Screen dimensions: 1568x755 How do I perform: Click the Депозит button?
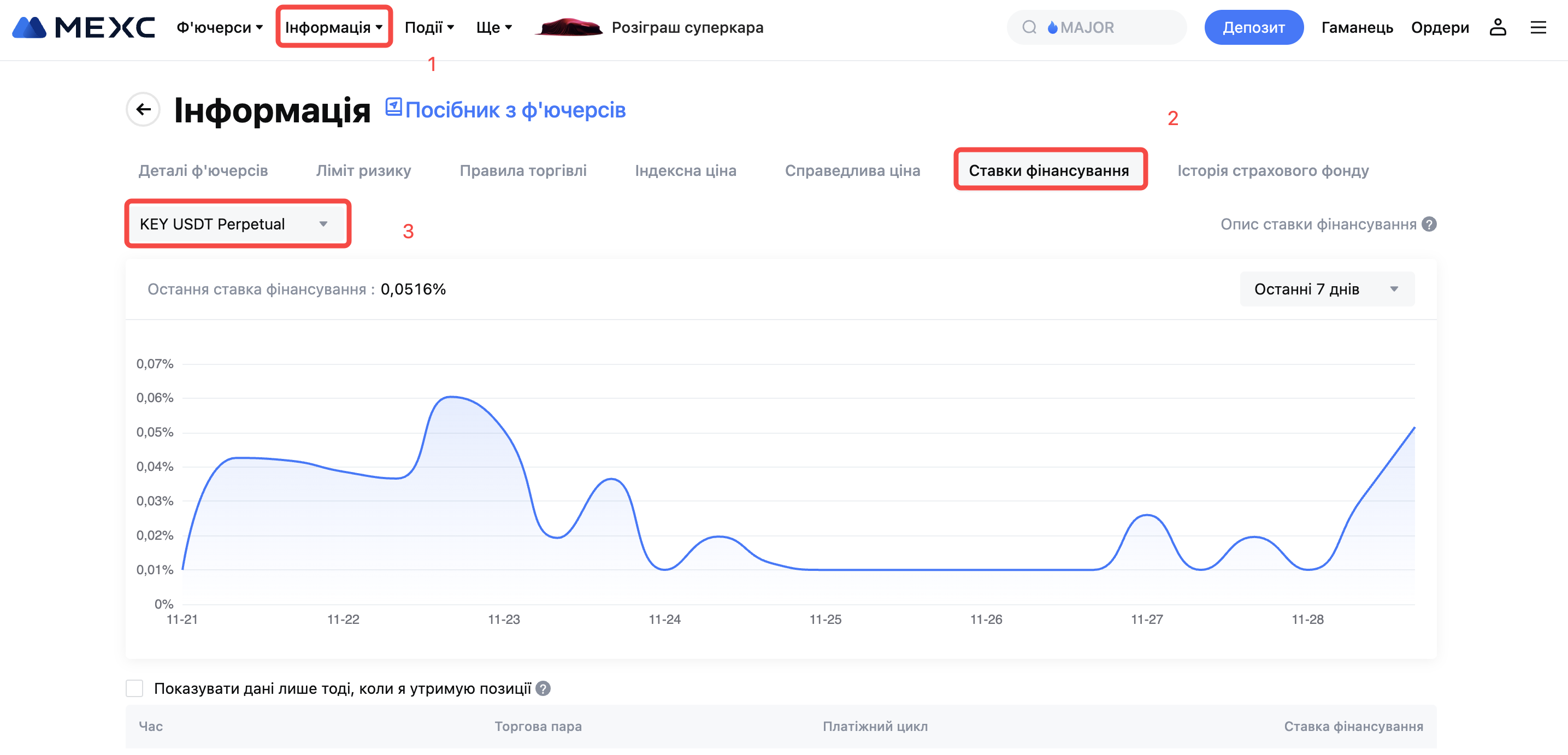(x=1253, y=27)
